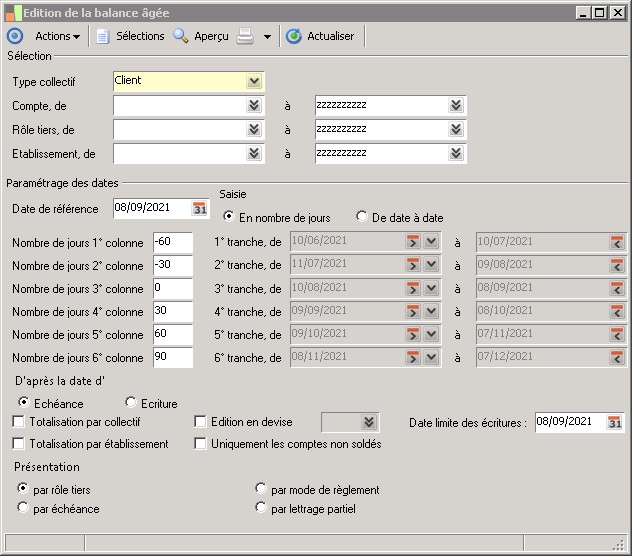Click the Nombre de jours 1° colonne field

pos(172,241)
